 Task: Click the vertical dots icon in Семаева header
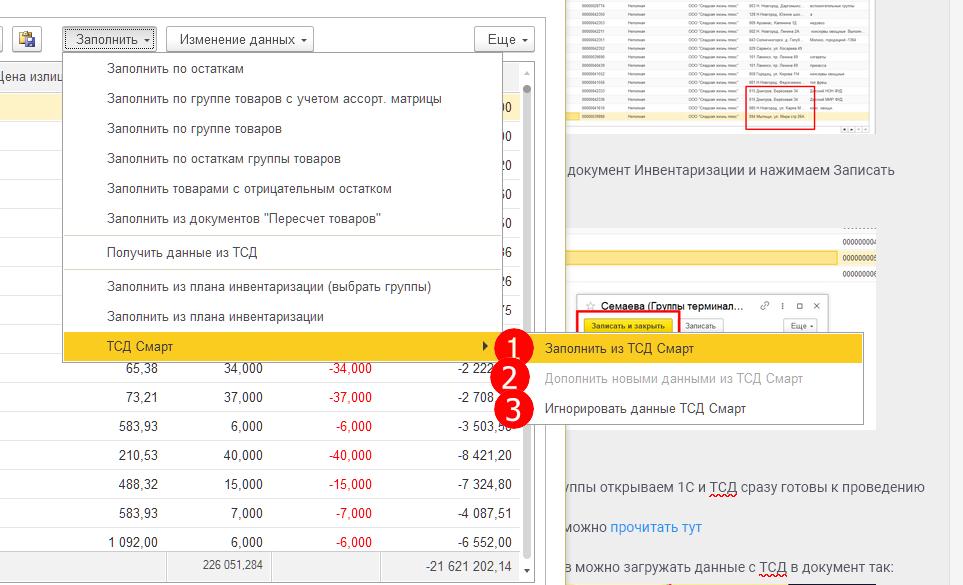(785, 307)
